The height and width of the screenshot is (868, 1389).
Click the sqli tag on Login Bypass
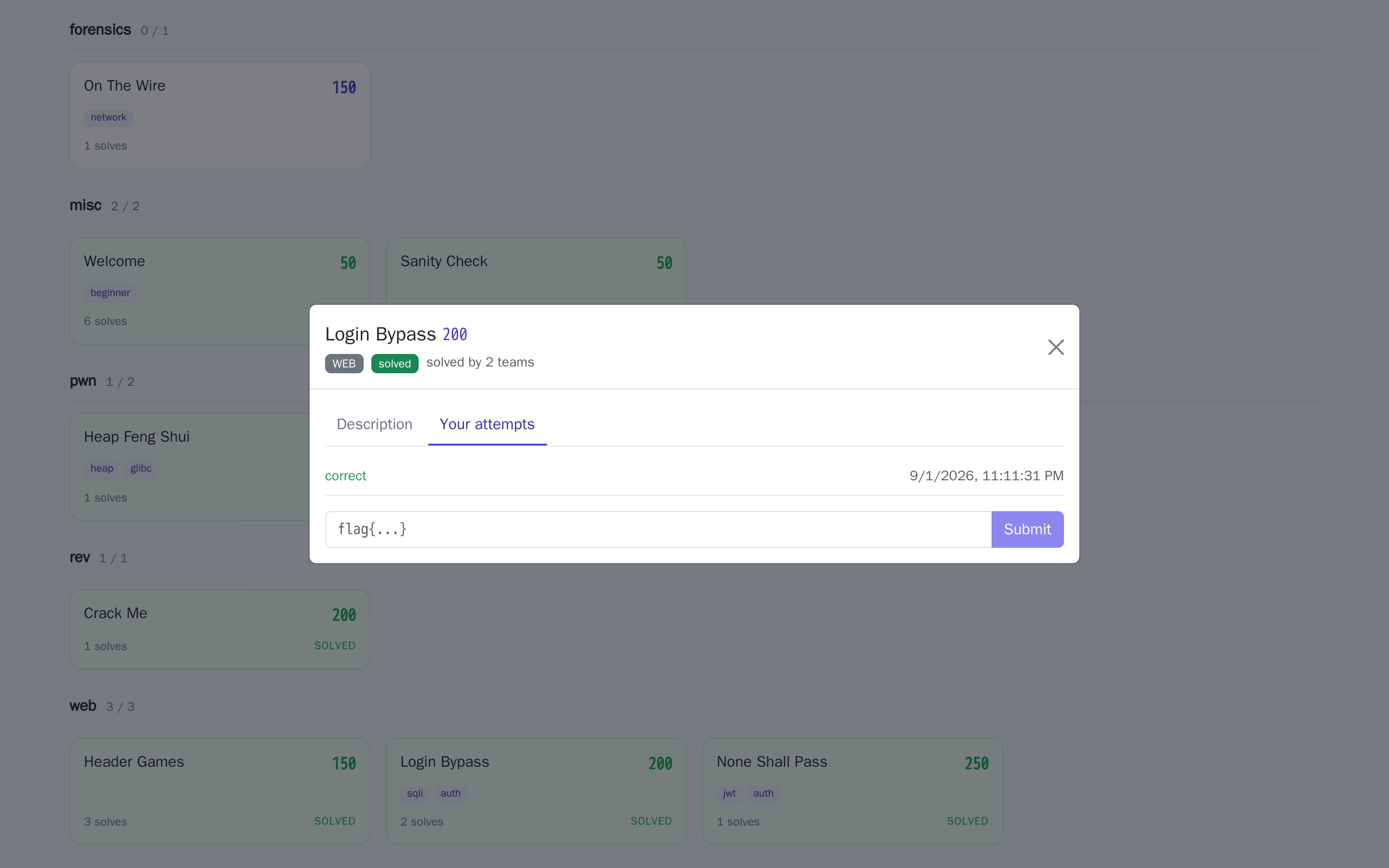click(414, 793)
